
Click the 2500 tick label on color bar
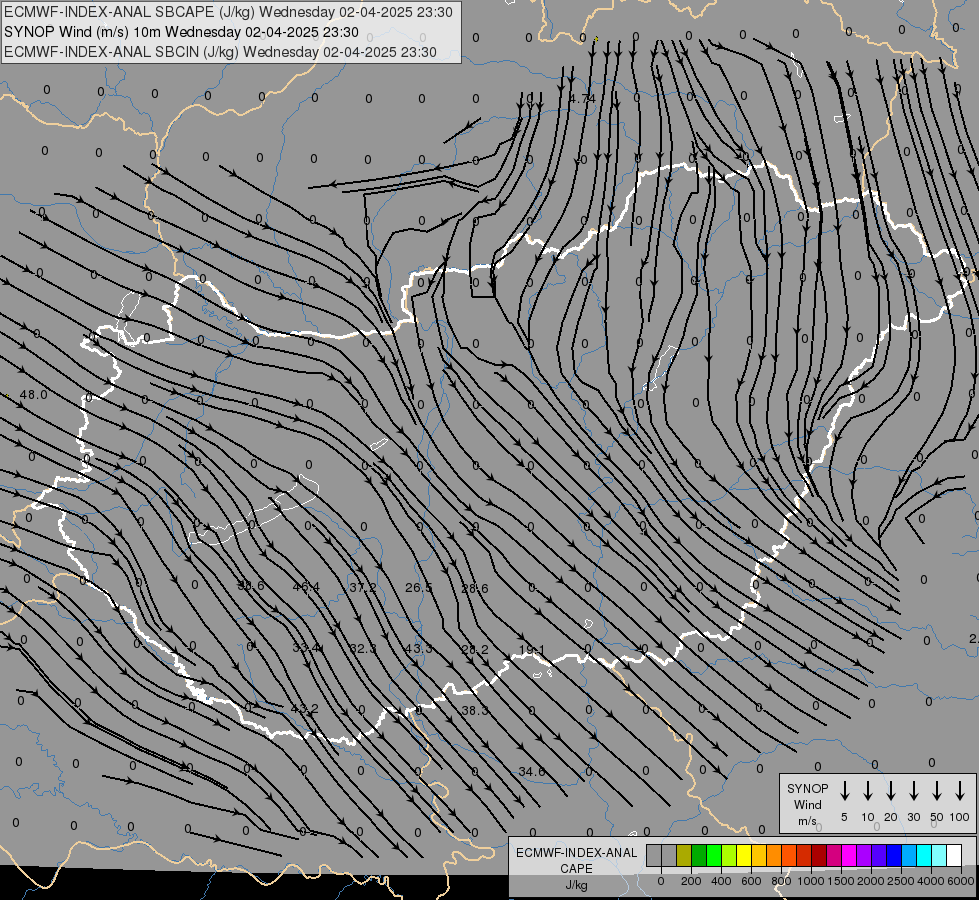[x=901, y=881]
